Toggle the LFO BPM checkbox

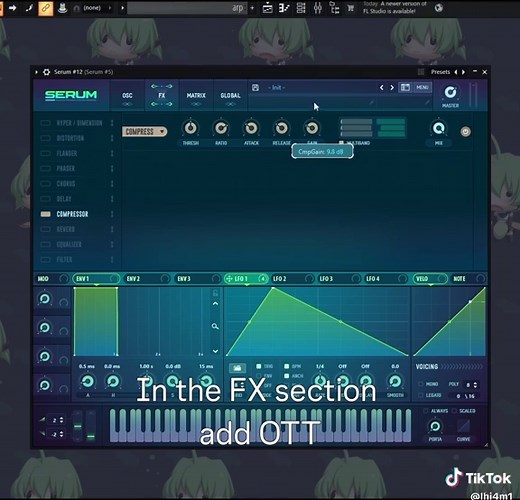click(x=286, y=366)
